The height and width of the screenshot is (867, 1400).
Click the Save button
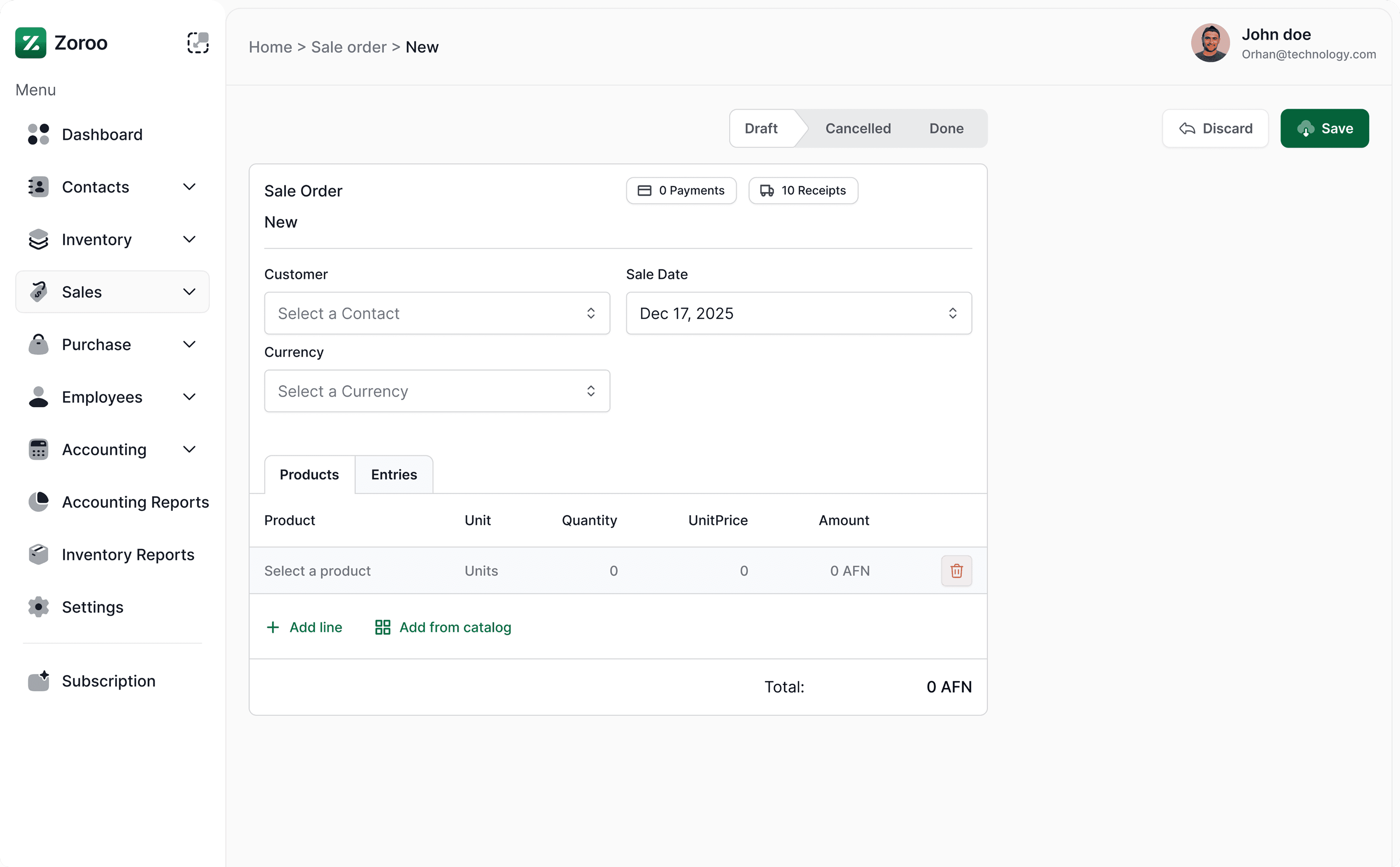tap(1324, 128)
